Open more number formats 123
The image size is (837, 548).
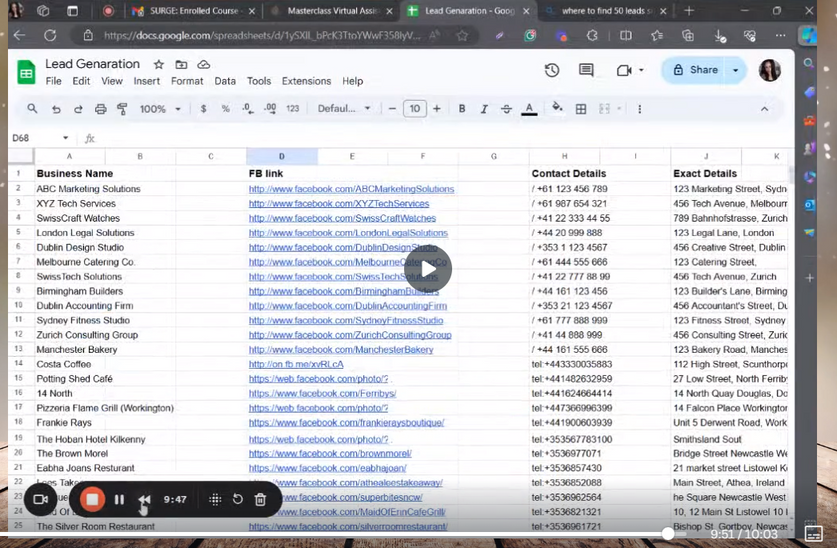point(293,109)
